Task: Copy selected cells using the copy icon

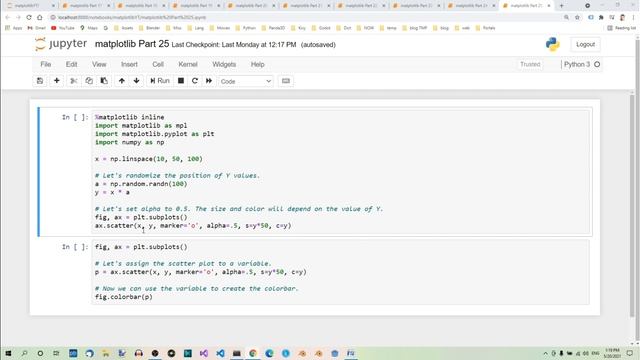Action: point(89,81)
